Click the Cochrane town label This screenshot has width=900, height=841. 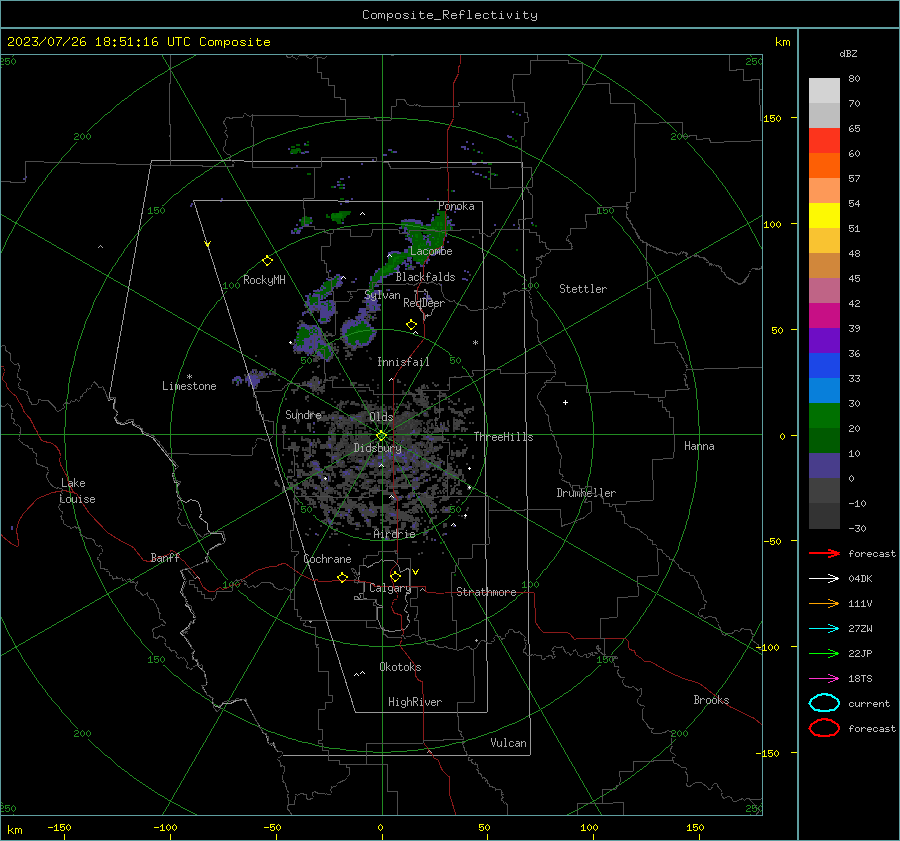click(x=327, y=559)
